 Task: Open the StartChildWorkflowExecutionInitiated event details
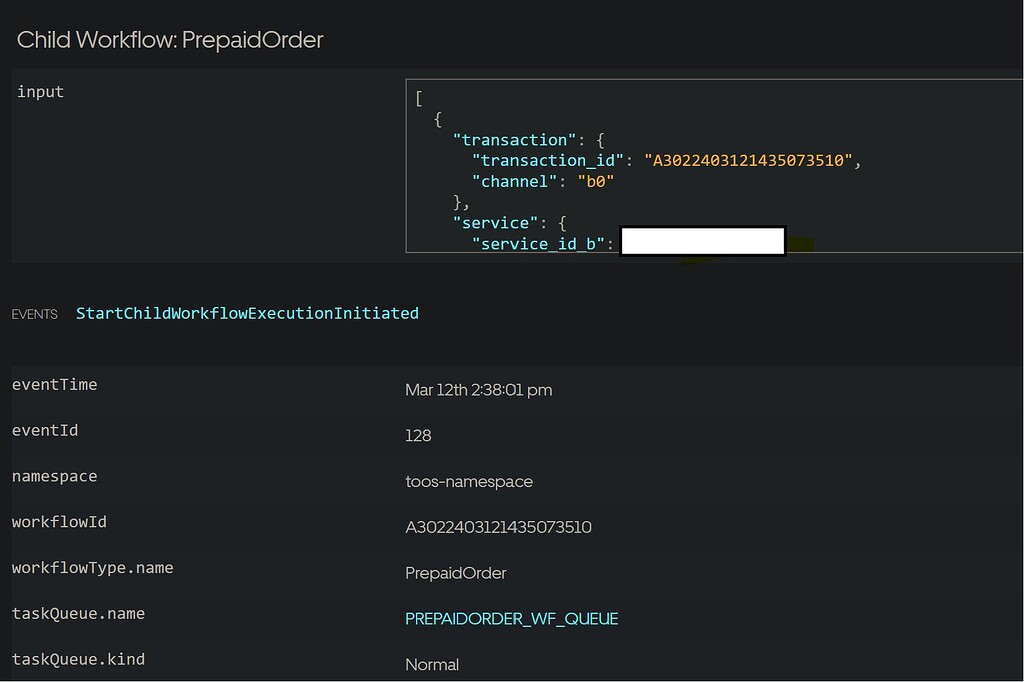[246, 313]
